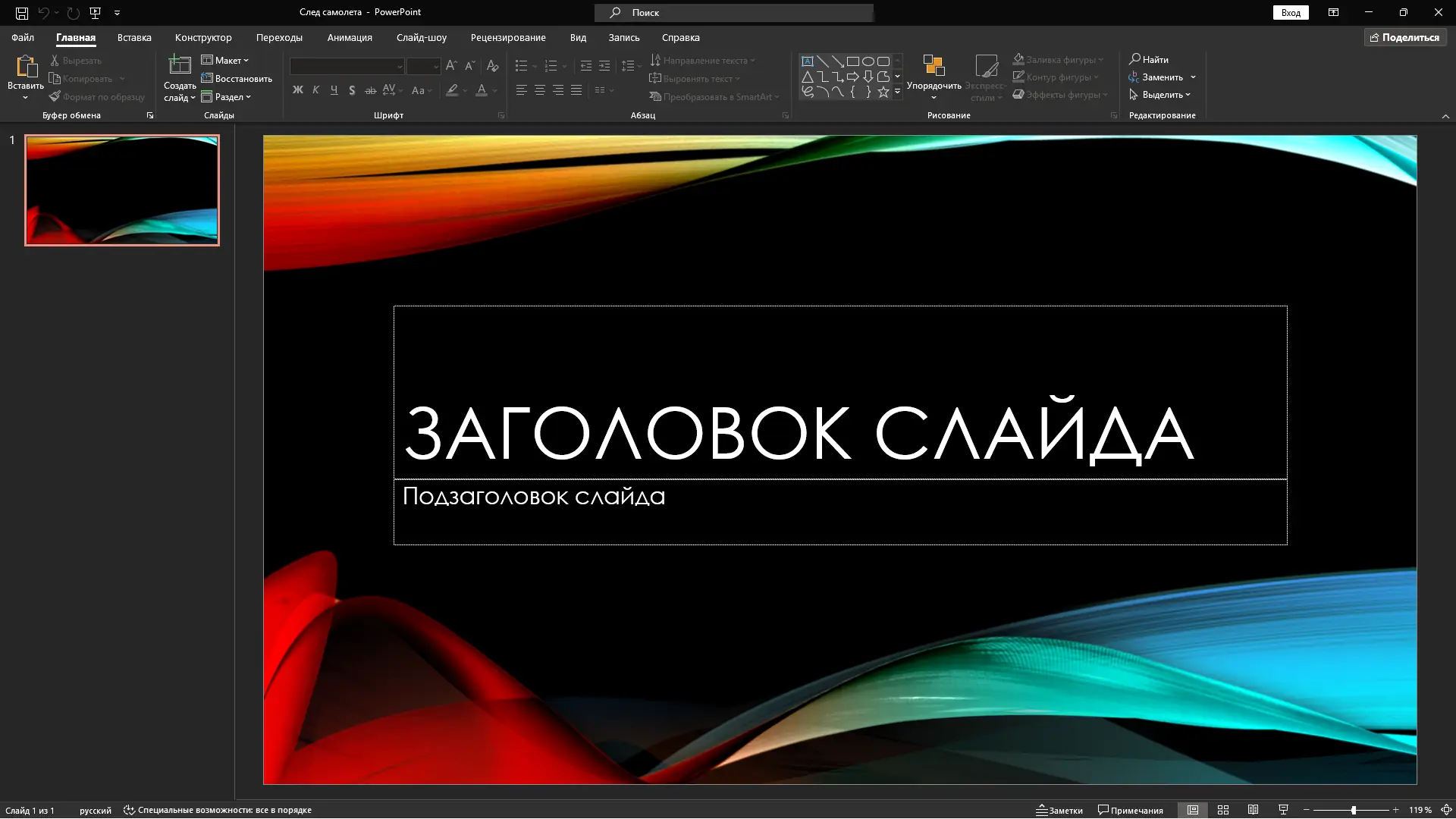The height and width of the screenshot is (819, 1456).
Task: Click the Save icon in the title bar
Action: (x=22, y=13)
